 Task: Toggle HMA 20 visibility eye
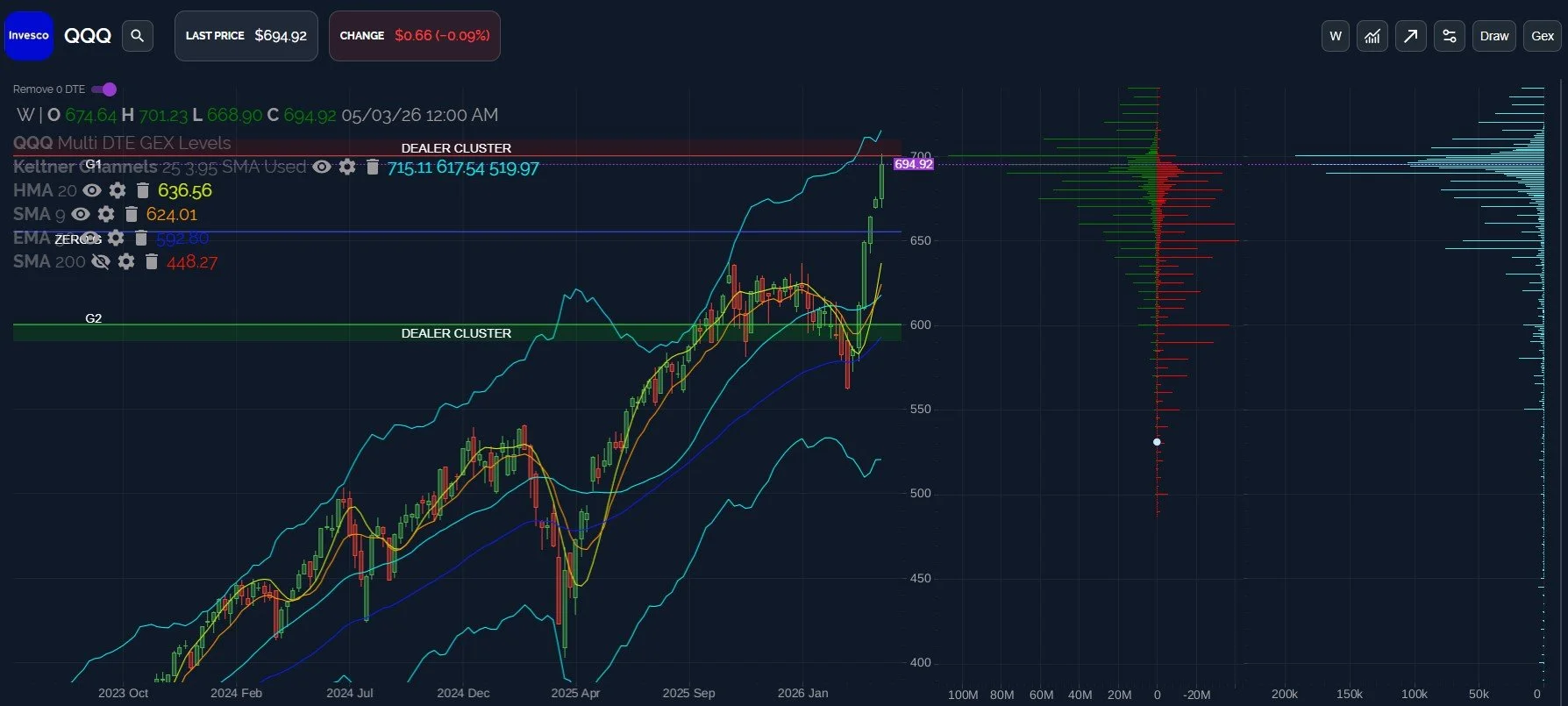92,190
